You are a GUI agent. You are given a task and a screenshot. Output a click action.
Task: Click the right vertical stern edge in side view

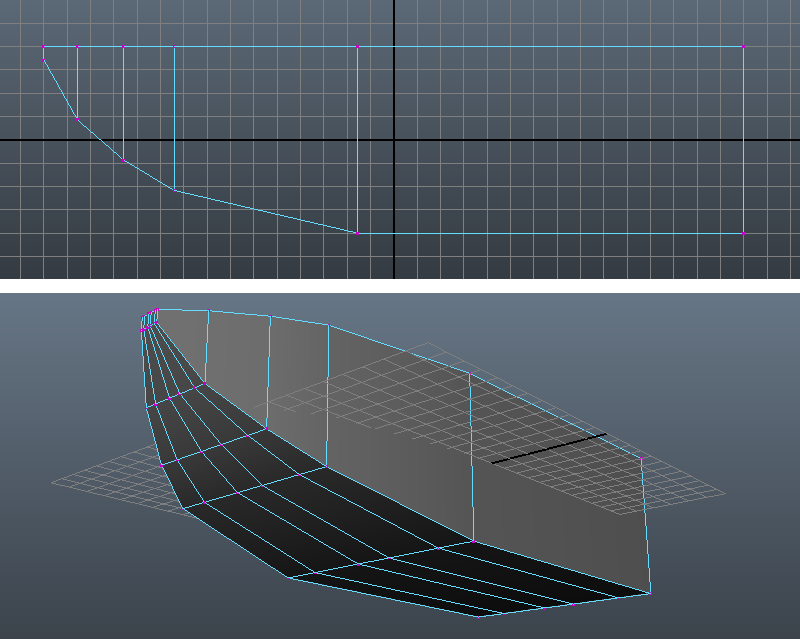pyautogui.click(x=743, y=140)
